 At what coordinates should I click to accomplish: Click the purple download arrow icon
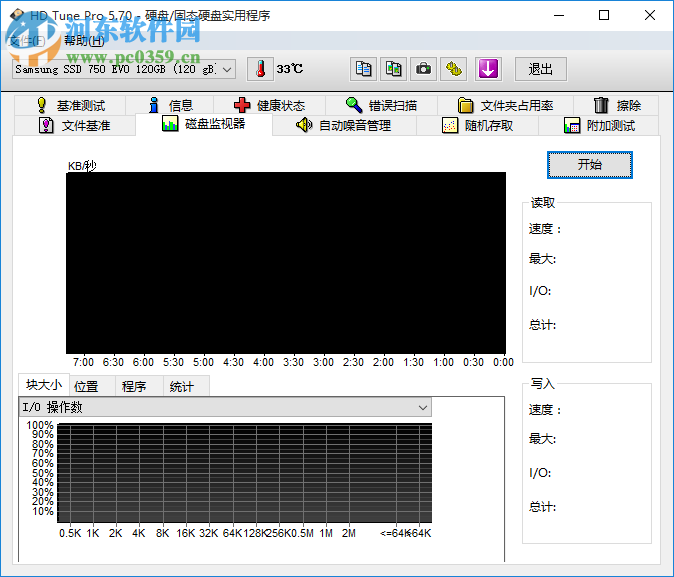pos(488,69)
